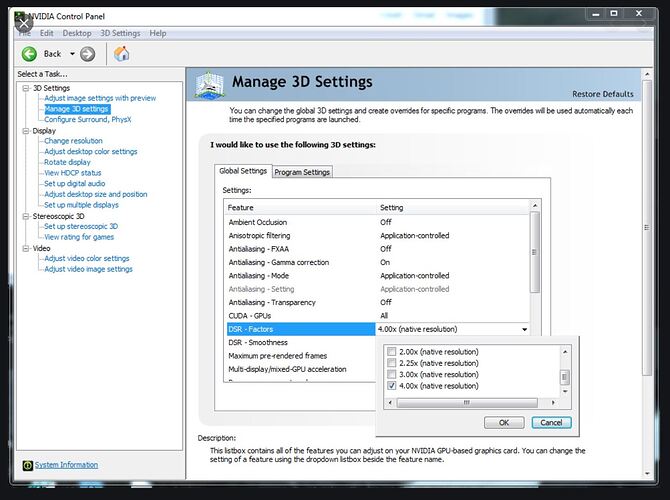670x500 pixels.
Task: Open Adjust video color settings
Action: [87, 259]
